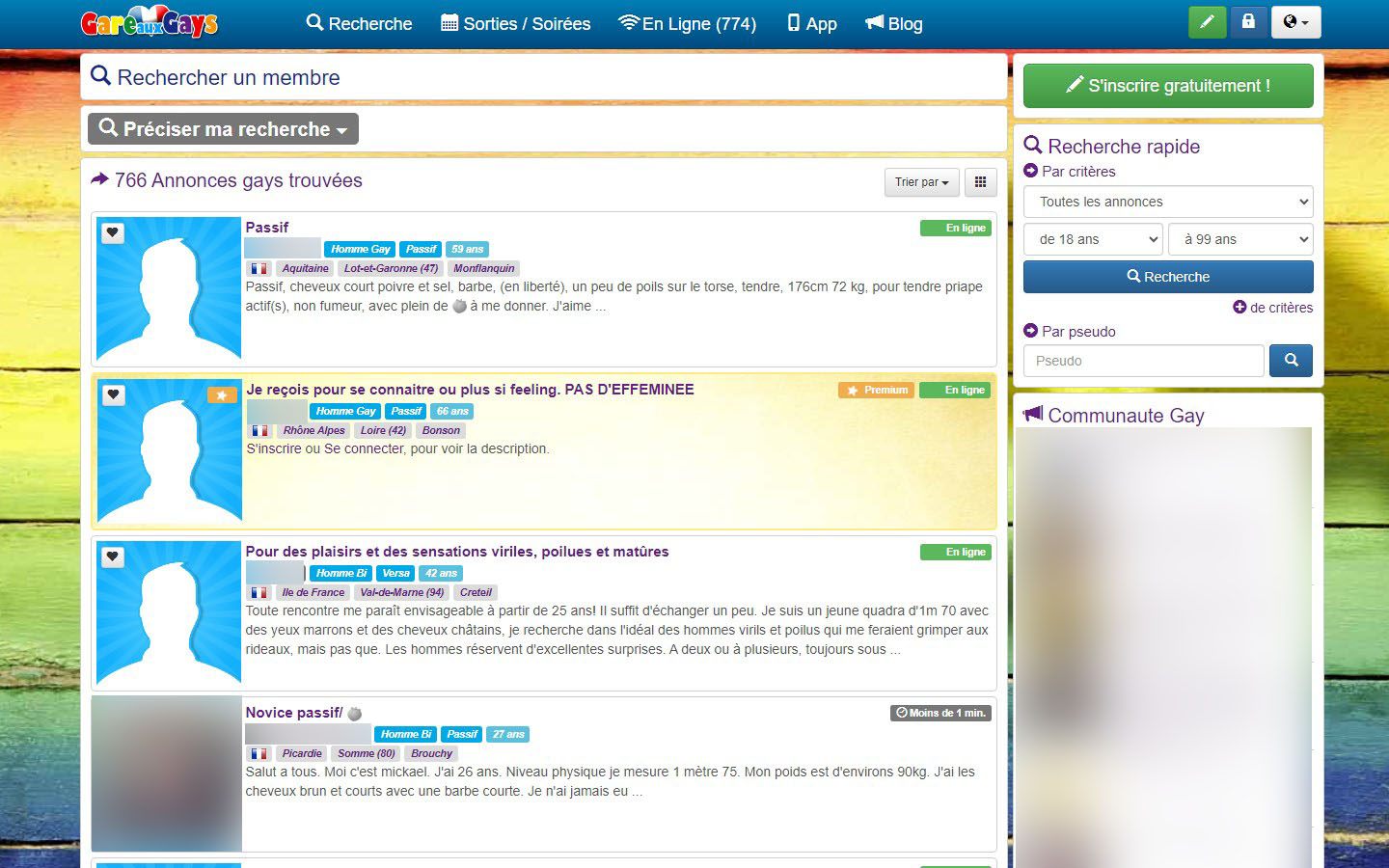The width and height of the screenshot is (1389, 868).
Task: Open En Ligne (774) menu
Action: [687, 23]
